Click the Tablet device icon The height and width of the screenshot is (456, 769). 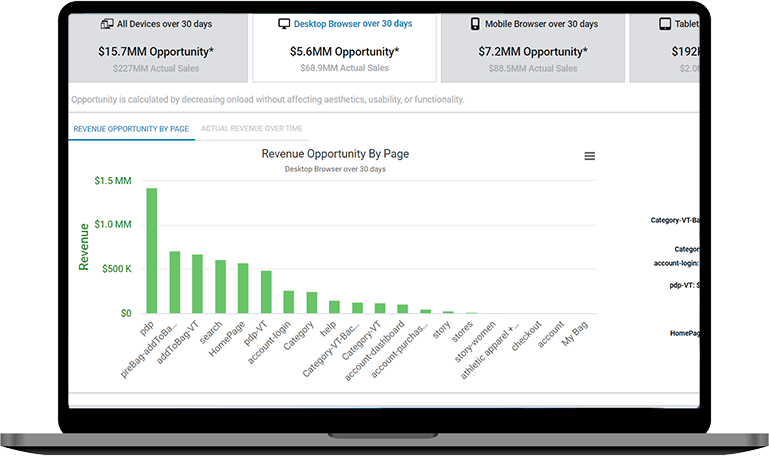(x=665, y=24)
